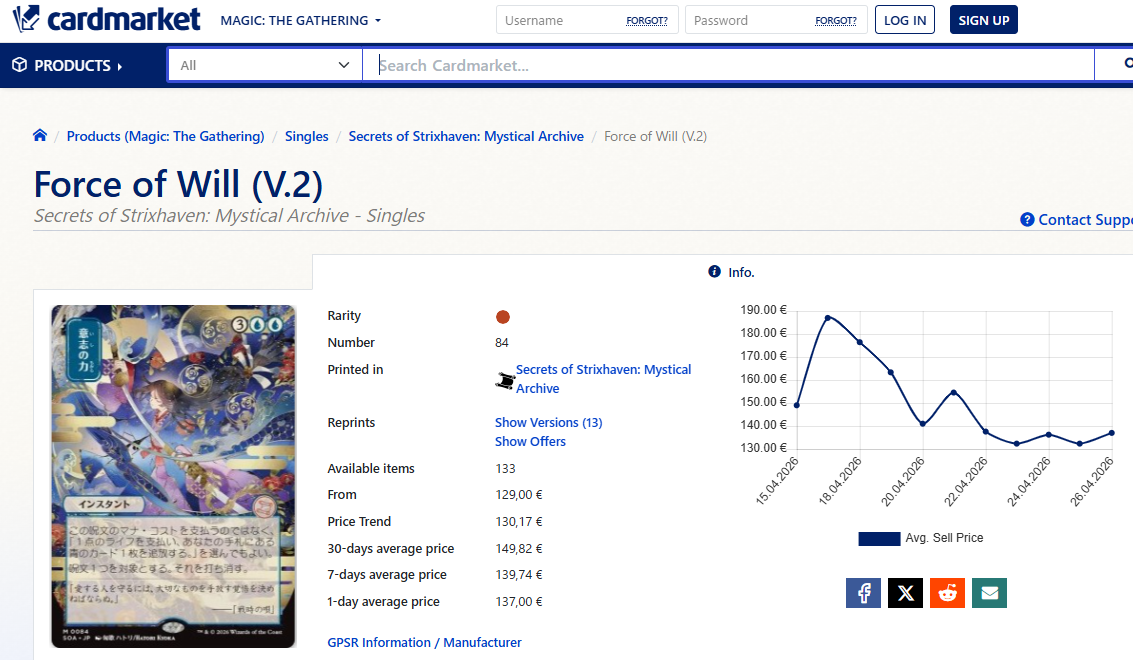Open Secrets of Strixhaven: Mystical Archive breadcrumb
This screenshot has width=1133, height=660.
[466, 136]
